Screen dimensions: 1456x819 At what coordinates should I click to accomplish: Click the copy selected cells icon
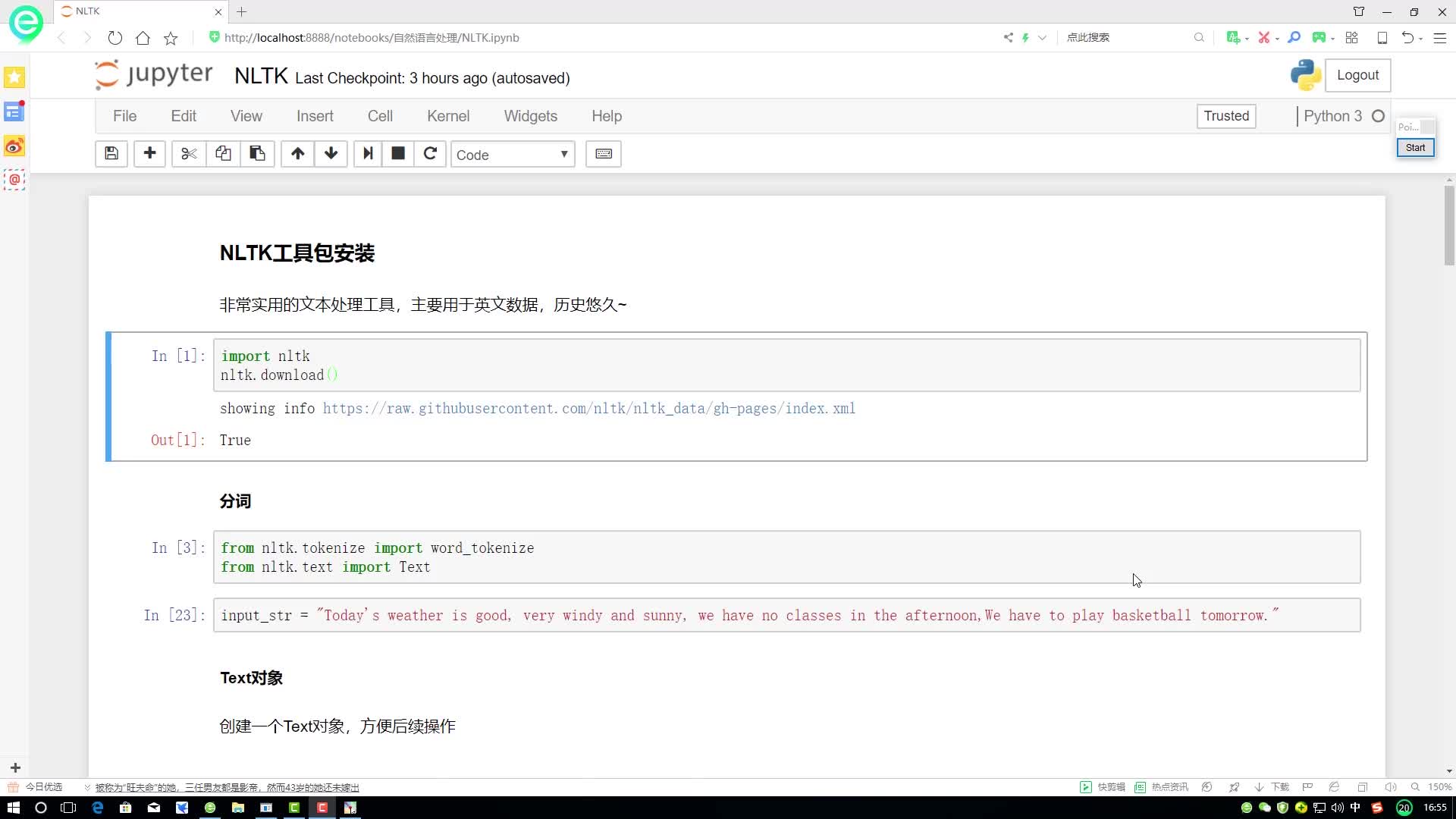pos(223,154)
